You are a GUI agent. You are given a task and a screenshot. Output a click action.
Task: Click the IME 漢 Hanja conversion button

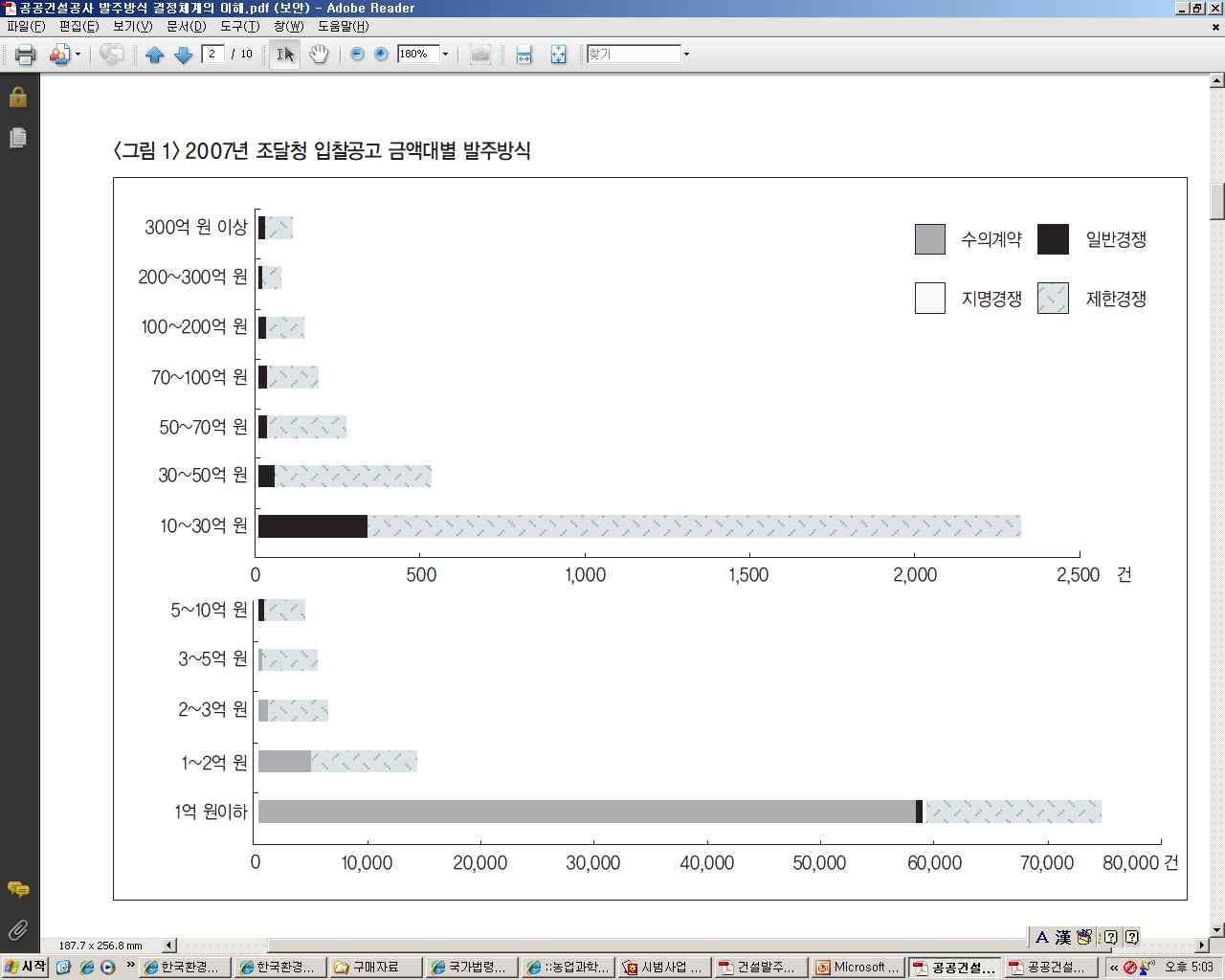coord(1062,937)
